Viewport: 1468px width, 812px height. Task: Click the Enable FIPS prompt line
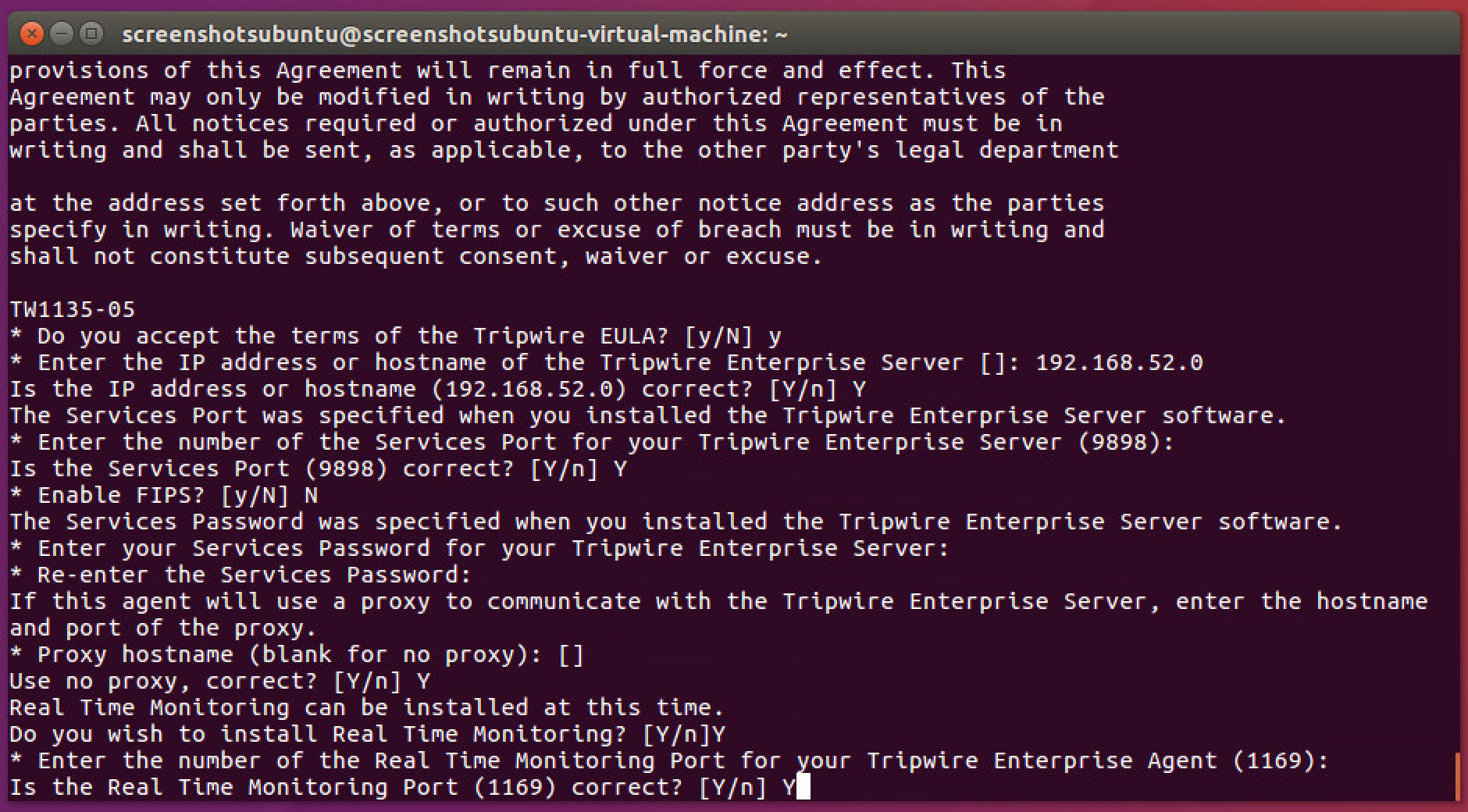click(163, 495)
